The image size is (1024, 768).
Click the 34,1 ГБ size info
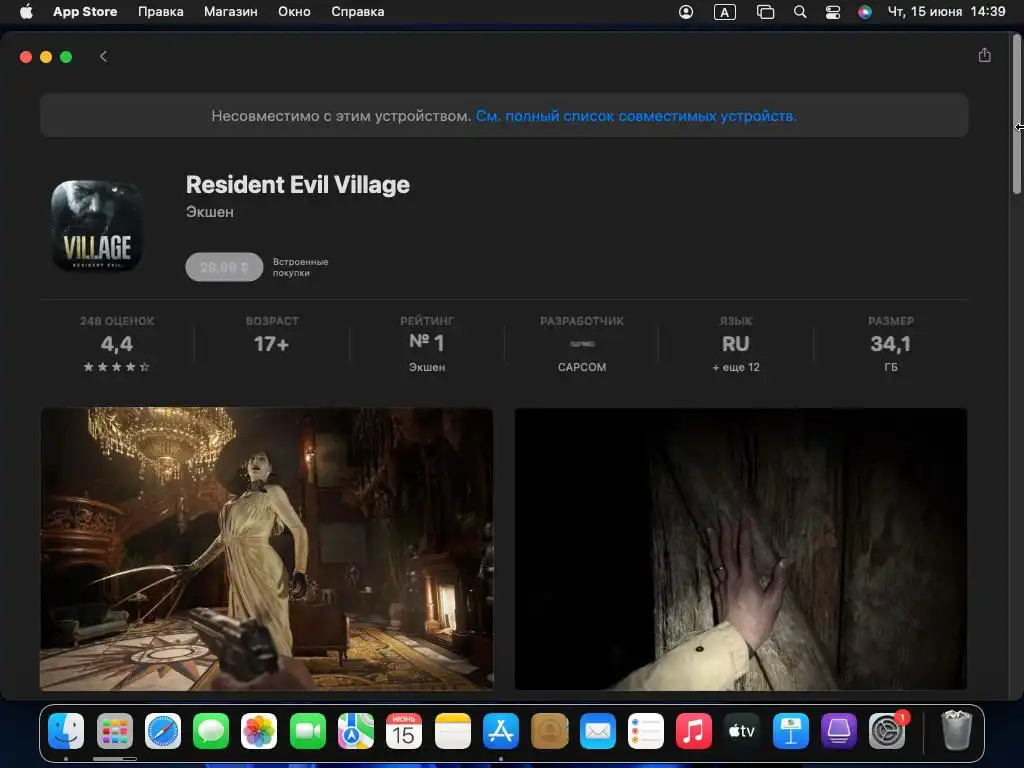coord(891,344)
